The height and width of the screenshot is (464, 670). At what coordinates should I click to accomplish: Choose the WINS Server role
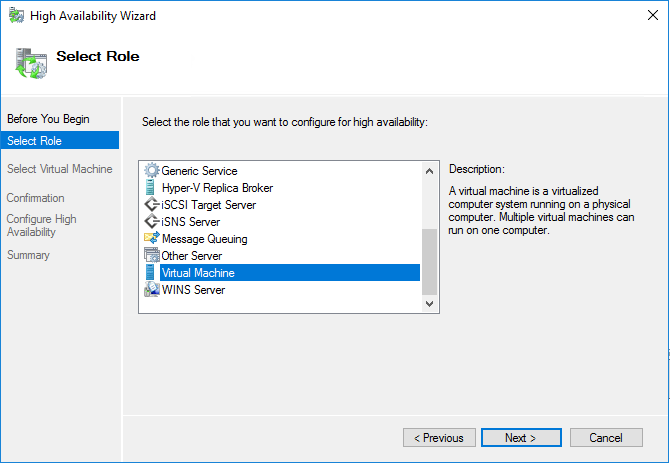click(x=193, y=290)
